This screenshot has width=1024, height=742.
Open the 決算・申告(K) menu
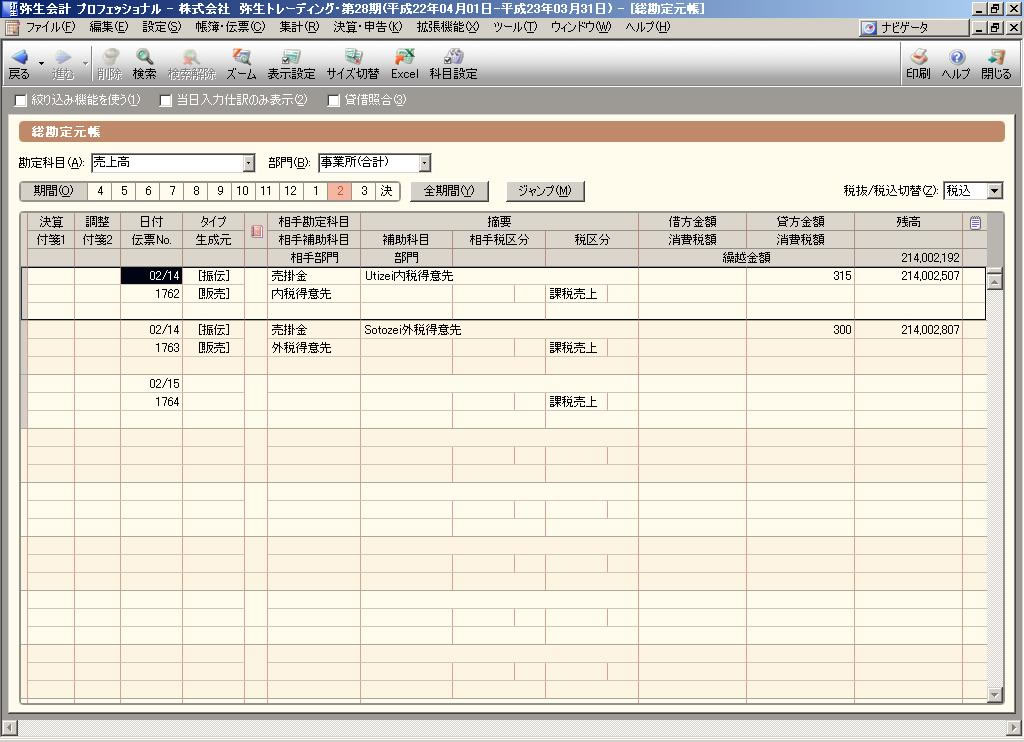(x=368, y=27)
